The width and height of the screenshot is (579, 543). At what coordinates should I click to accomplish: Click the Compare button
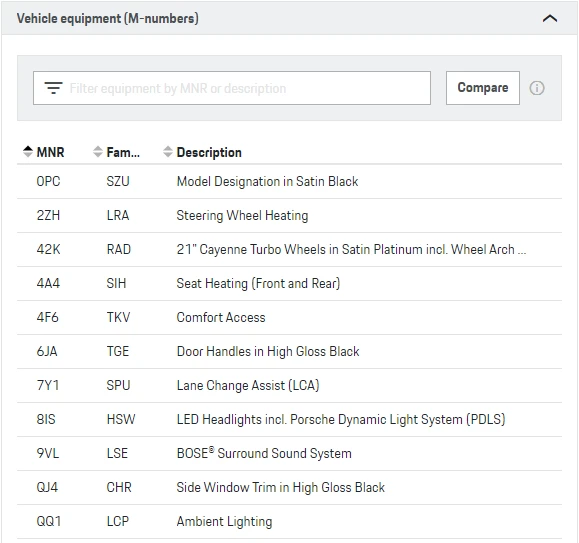(483, 88)
